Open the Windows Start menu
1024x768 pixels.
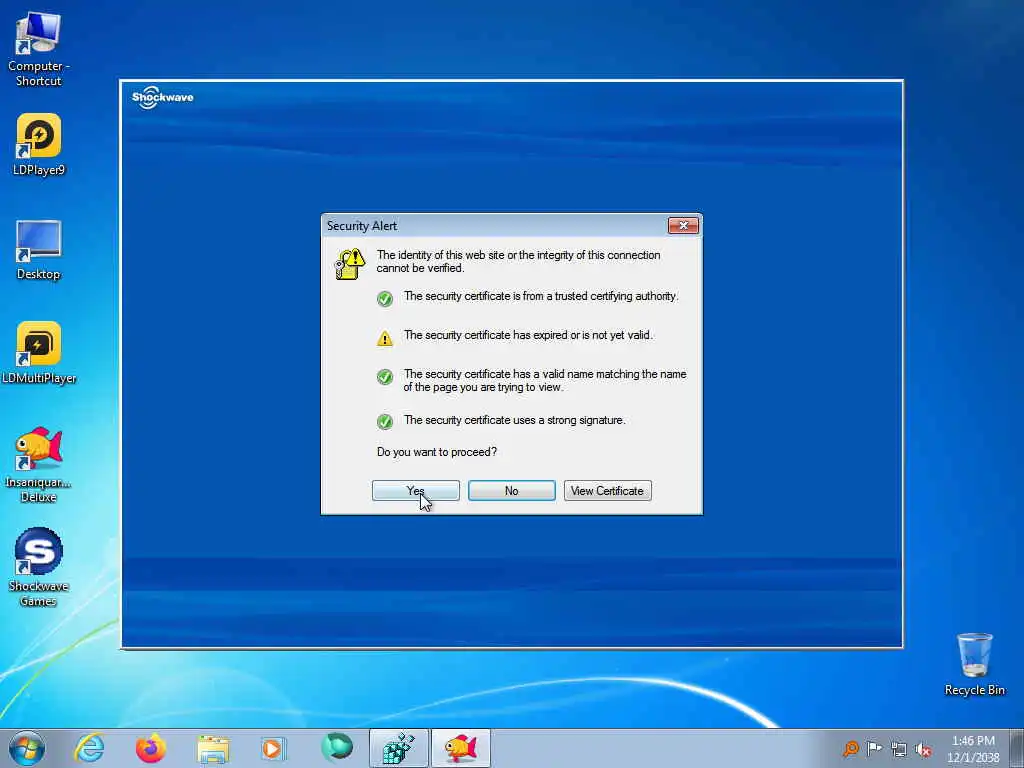(27, 748)
